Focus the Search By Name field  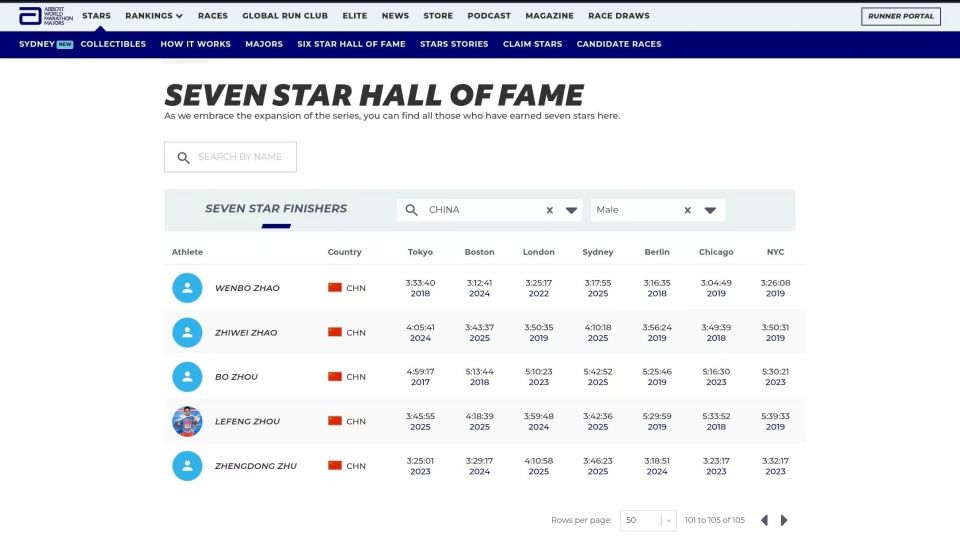(230, 157)
